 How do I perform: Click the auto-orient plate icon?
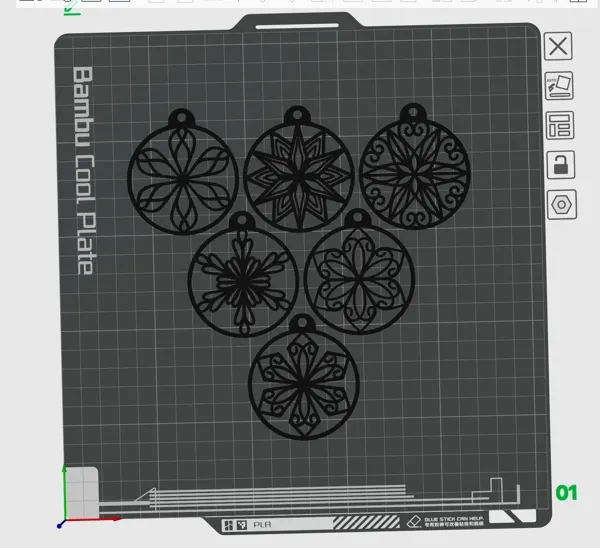(x=559, y=86)
